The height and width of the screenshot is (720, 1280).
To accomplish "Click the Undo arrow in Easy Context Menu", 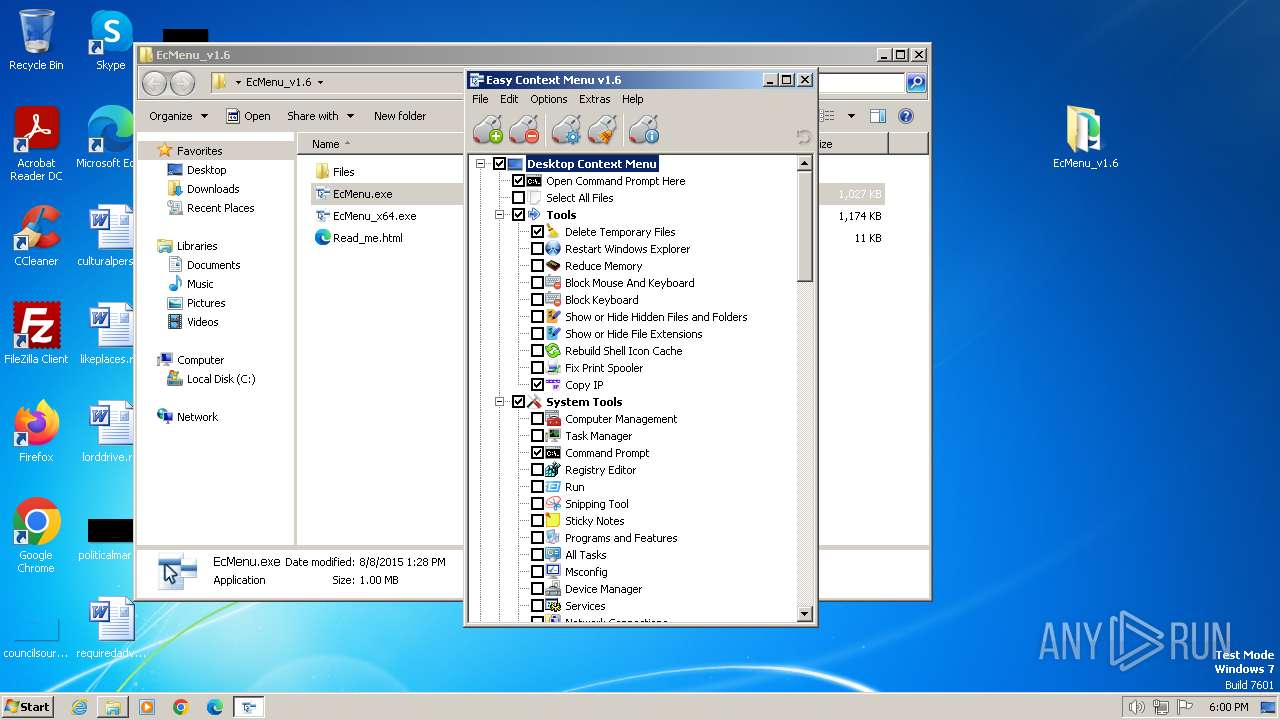I will click(x=803, y=136).
